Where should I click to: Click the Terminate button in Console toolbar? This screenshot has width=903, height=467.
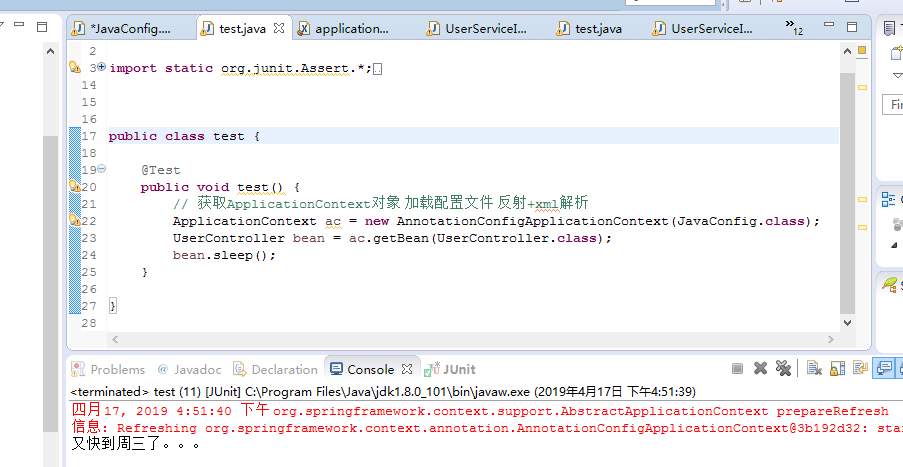point(737,369)
